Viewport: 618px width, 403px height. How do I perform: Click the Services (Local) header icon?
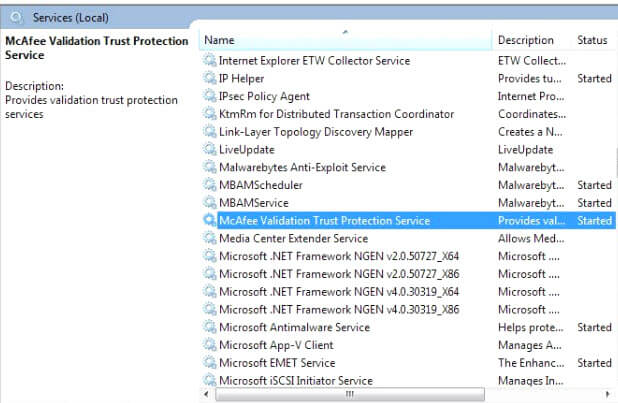16,17
